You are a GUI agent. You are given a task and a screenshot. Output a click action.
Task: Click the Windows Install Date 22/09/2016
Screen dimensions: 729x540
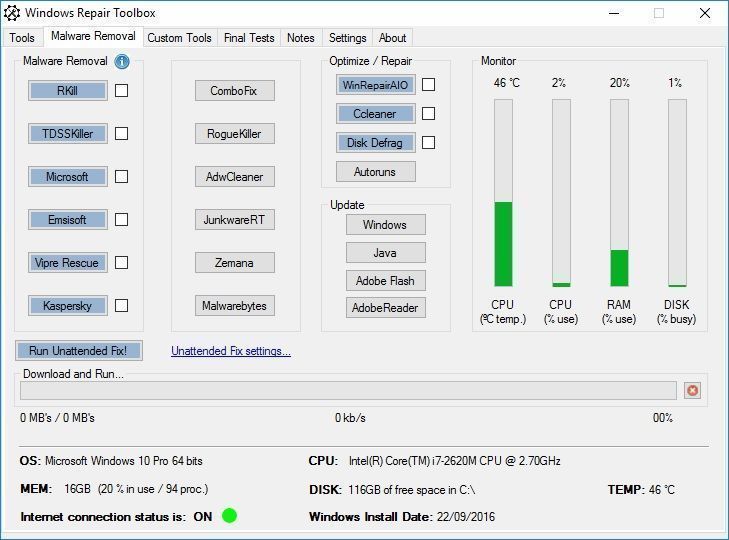pyautogui.click(x=402, y=517)
